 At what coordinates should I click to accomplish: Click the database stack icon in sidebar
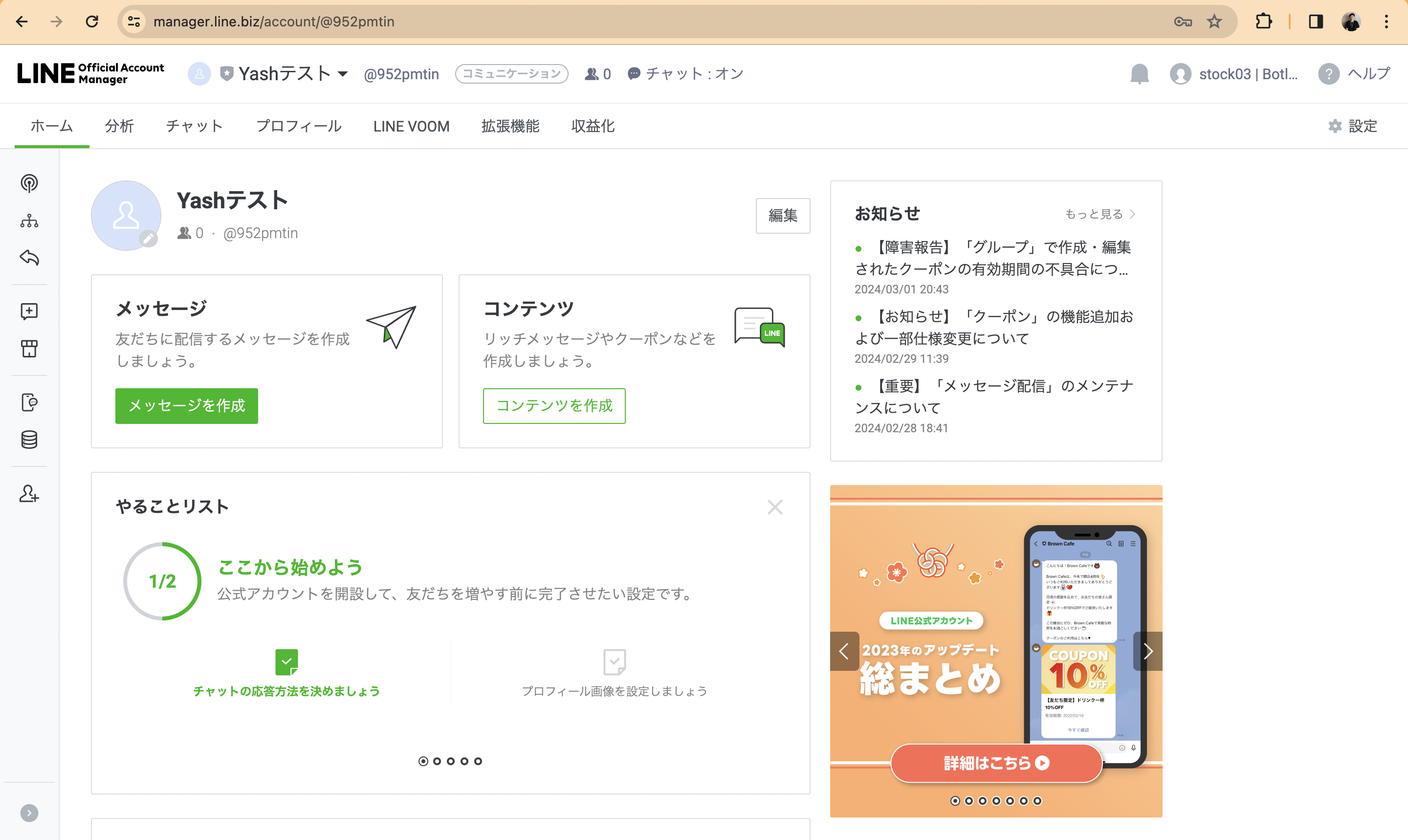(29, 440)
